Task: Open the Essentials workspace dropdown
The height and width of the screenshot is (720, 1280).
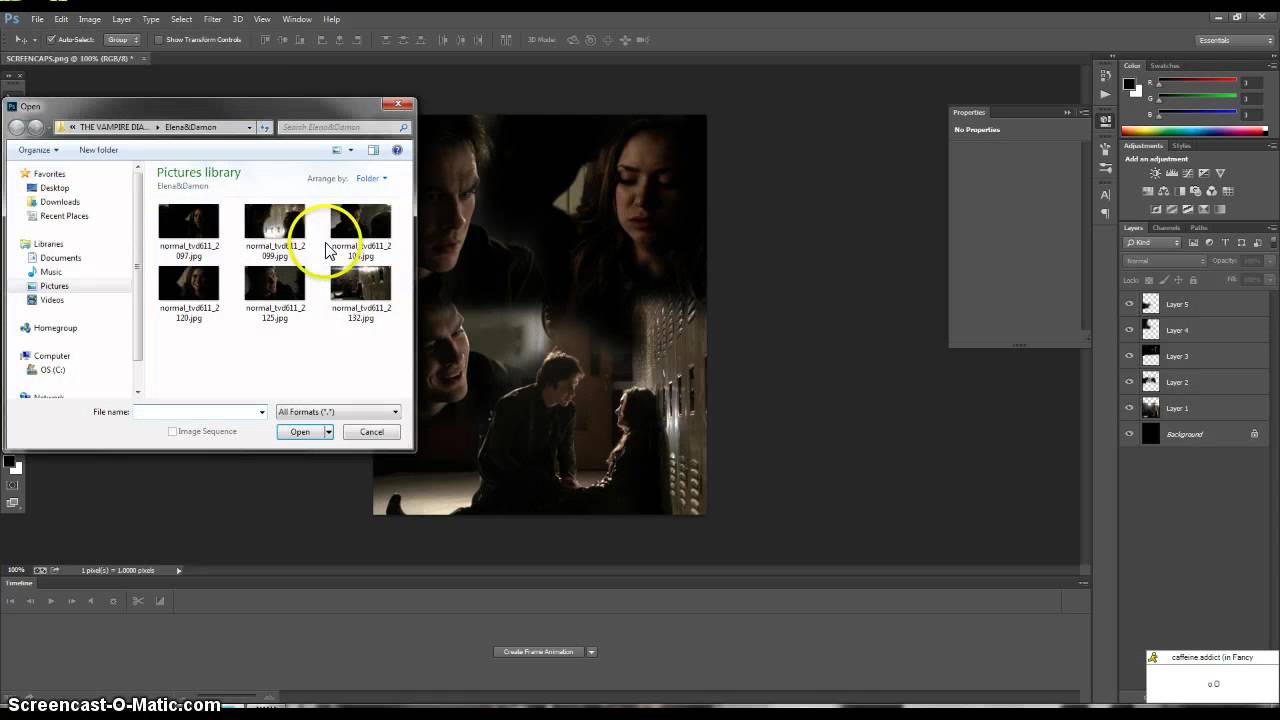Action: (x=1235, y=40)
